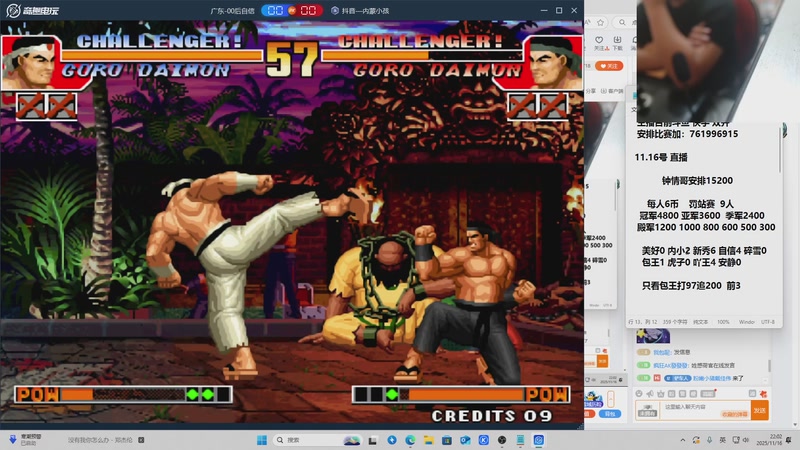Screen dimensions: 800x450
Task: Open the blue K app on taskbar
Action: (x=484, y=440)
